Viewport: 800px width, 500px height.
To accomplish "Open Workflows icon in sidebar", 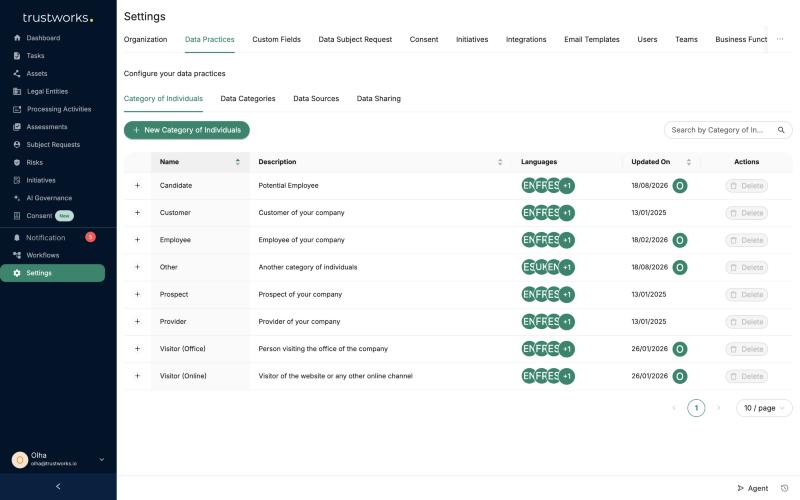I will [x=17, y=255].
